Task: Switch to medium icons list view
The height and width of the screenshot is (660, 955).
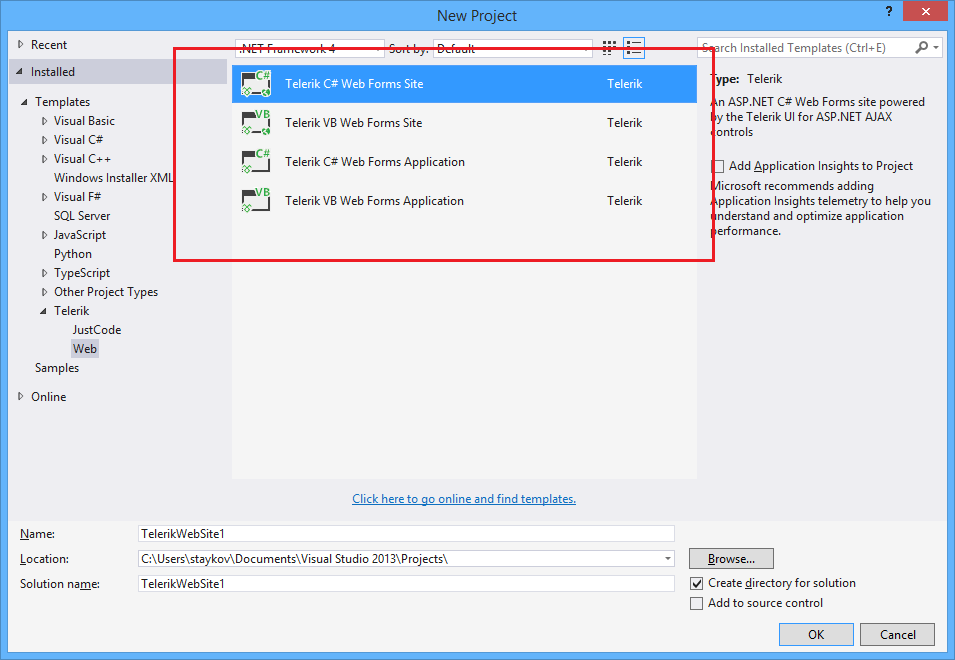Action: (x=634, y=48)
